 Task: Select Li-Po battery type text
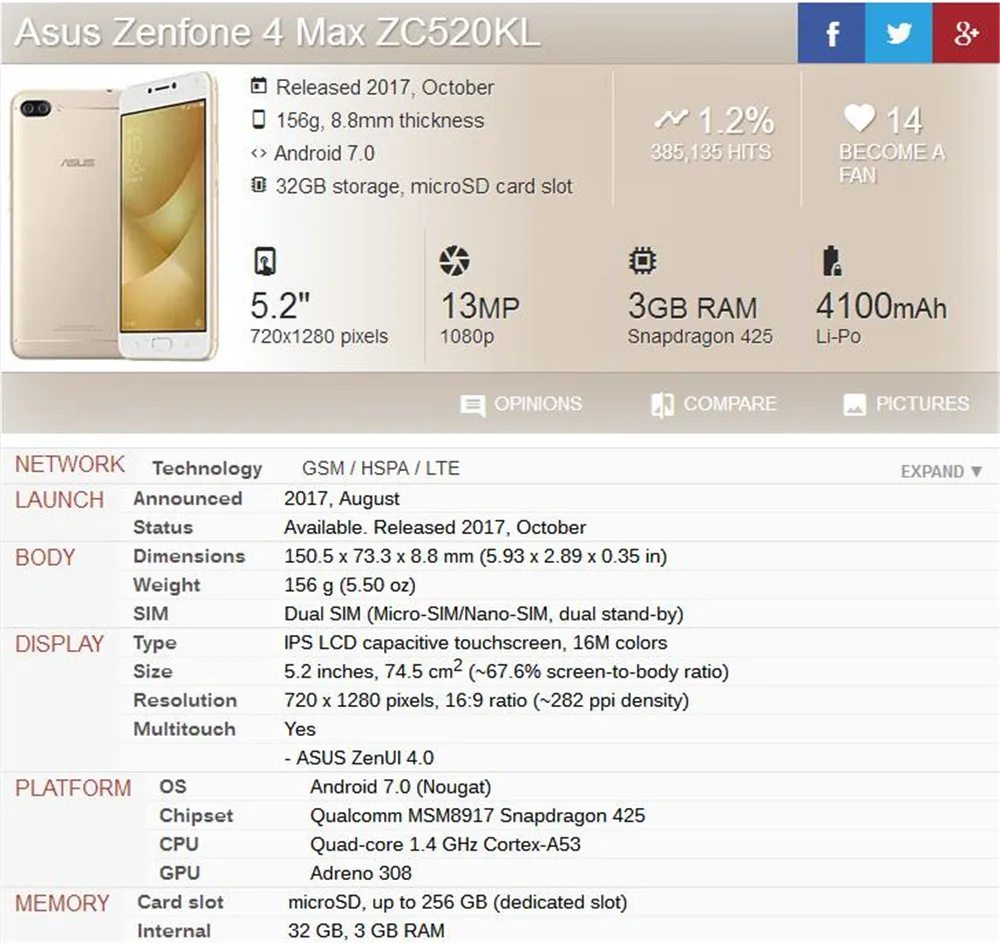click(838, 336)
